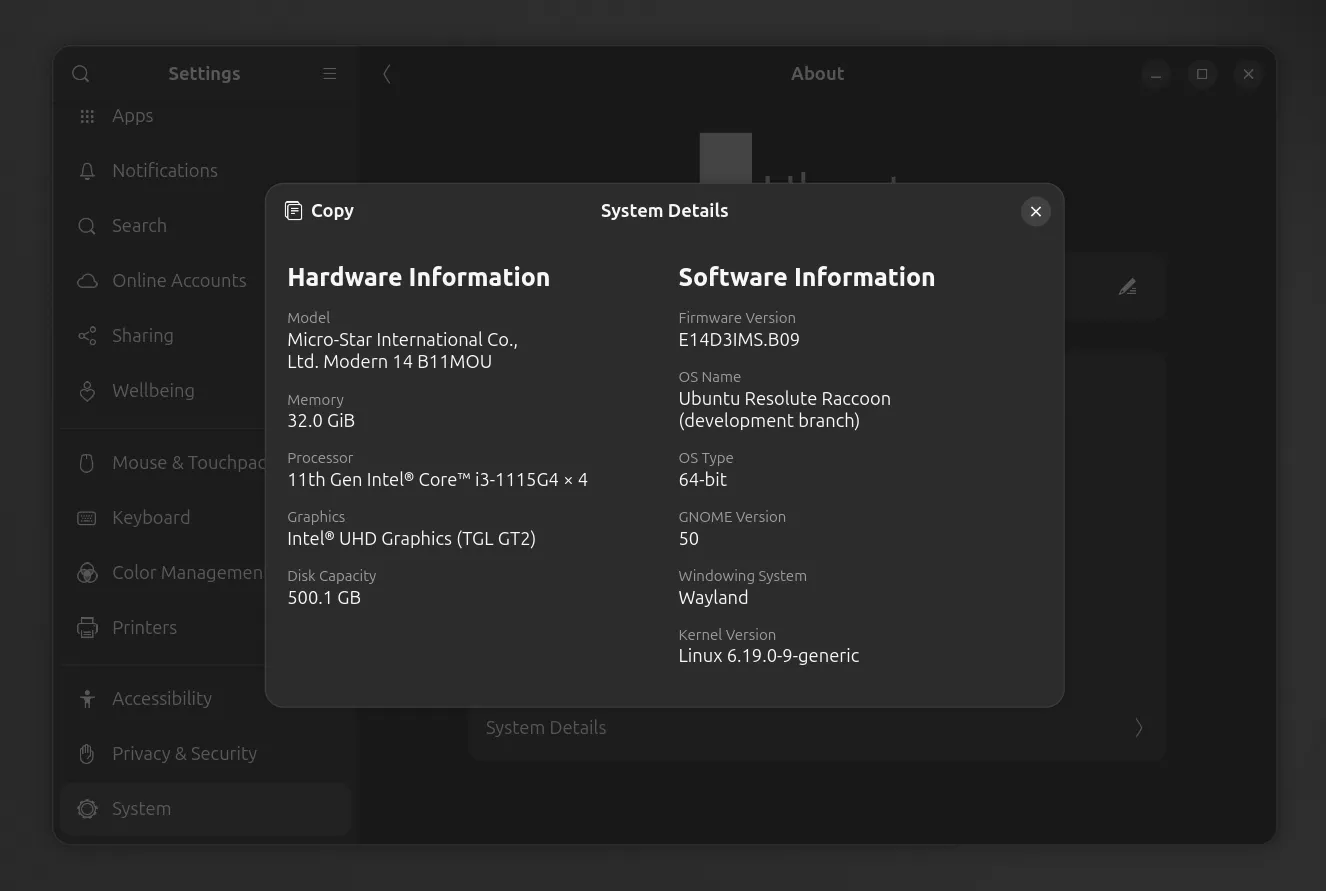Open the Notifications settings panel
This screenshot has height=891, width=1326.
click(205, 171)
